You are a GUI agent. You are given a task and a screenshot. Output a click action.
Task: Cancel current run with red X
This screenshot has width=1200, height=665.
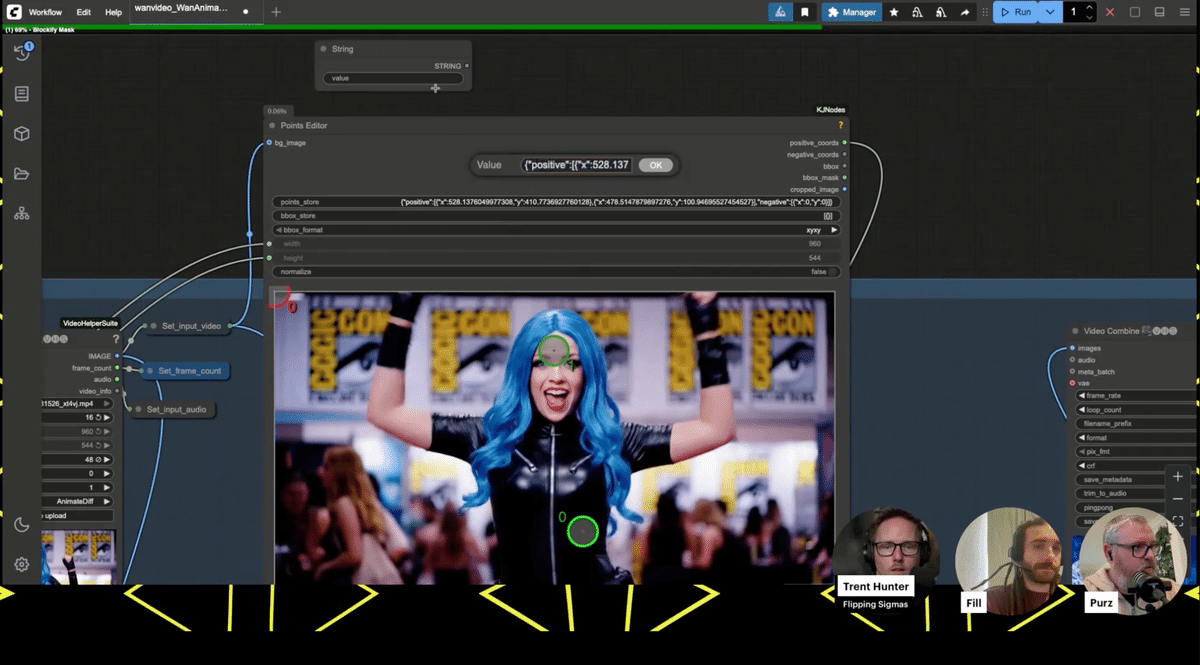(1110, 12)
